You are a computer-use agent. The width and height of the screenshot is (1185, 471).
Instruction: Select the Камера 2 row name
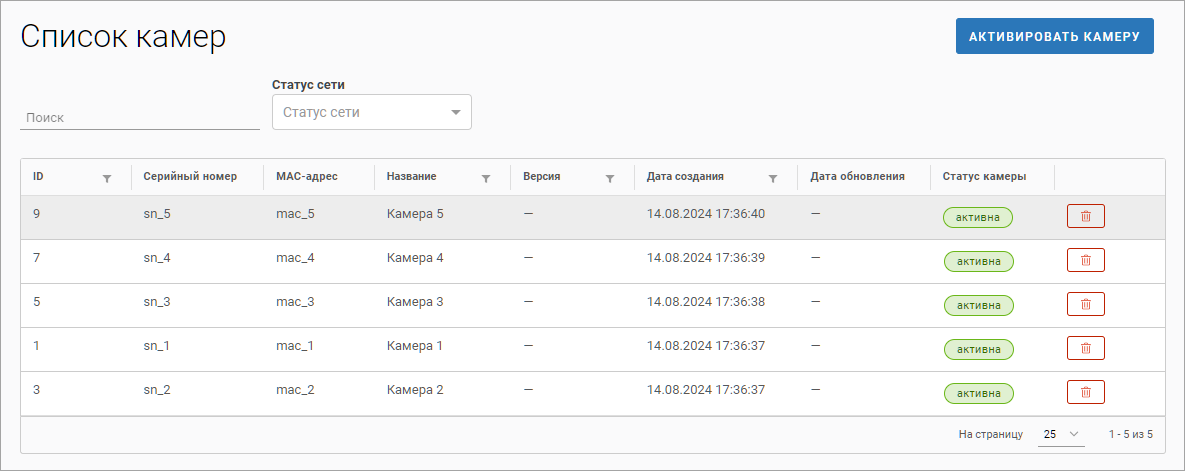click(x=415, y=390)
